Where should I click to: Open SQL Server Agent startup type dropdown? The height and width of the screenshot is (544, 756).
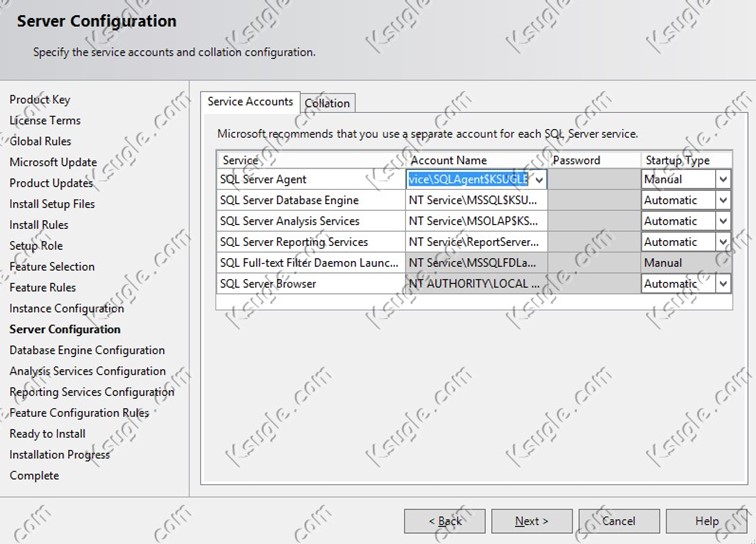[723, 180]
